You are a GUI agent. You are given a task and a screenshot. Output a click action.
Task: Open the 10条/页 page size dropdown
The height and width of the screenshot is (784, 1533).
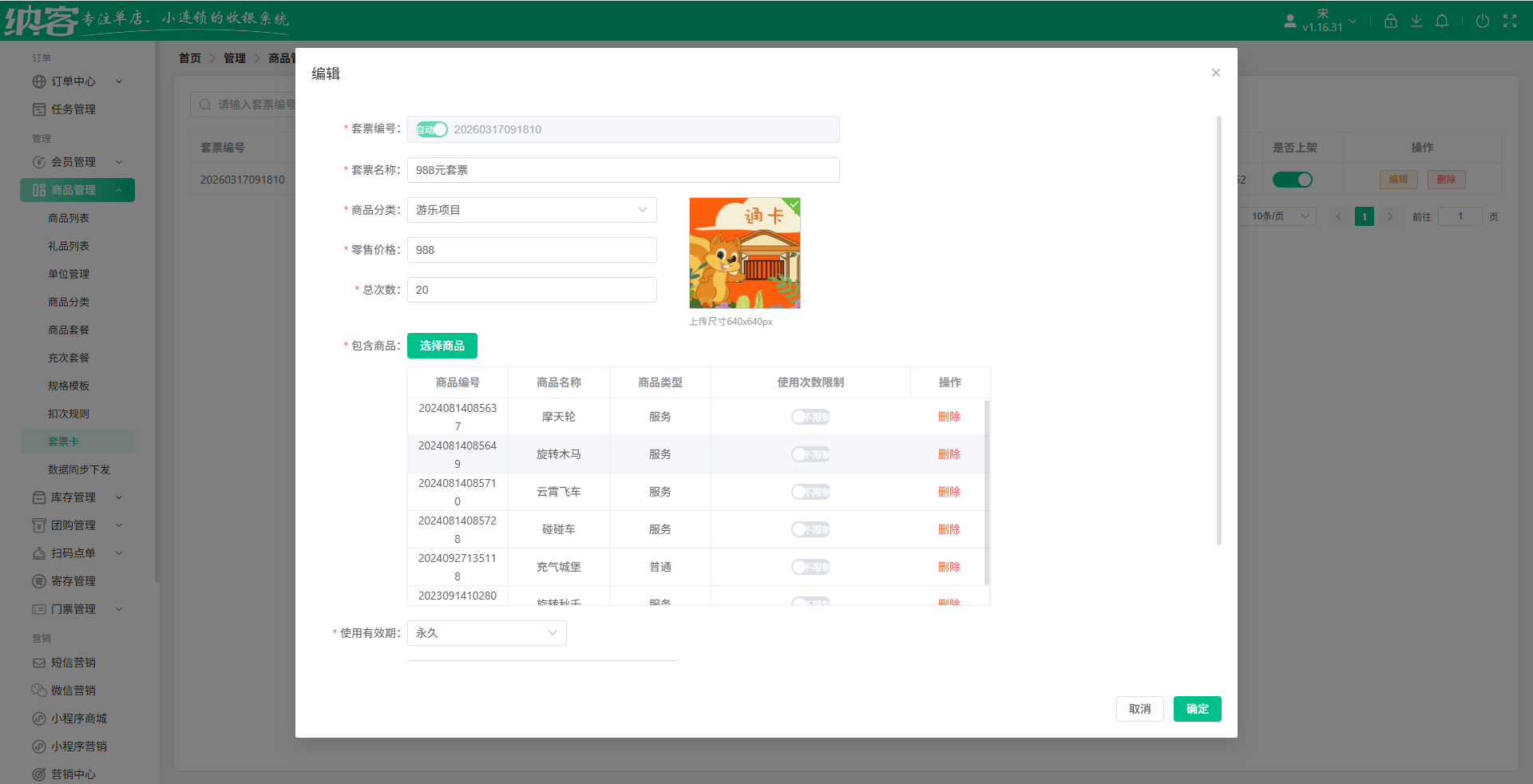coord(1277,216)
